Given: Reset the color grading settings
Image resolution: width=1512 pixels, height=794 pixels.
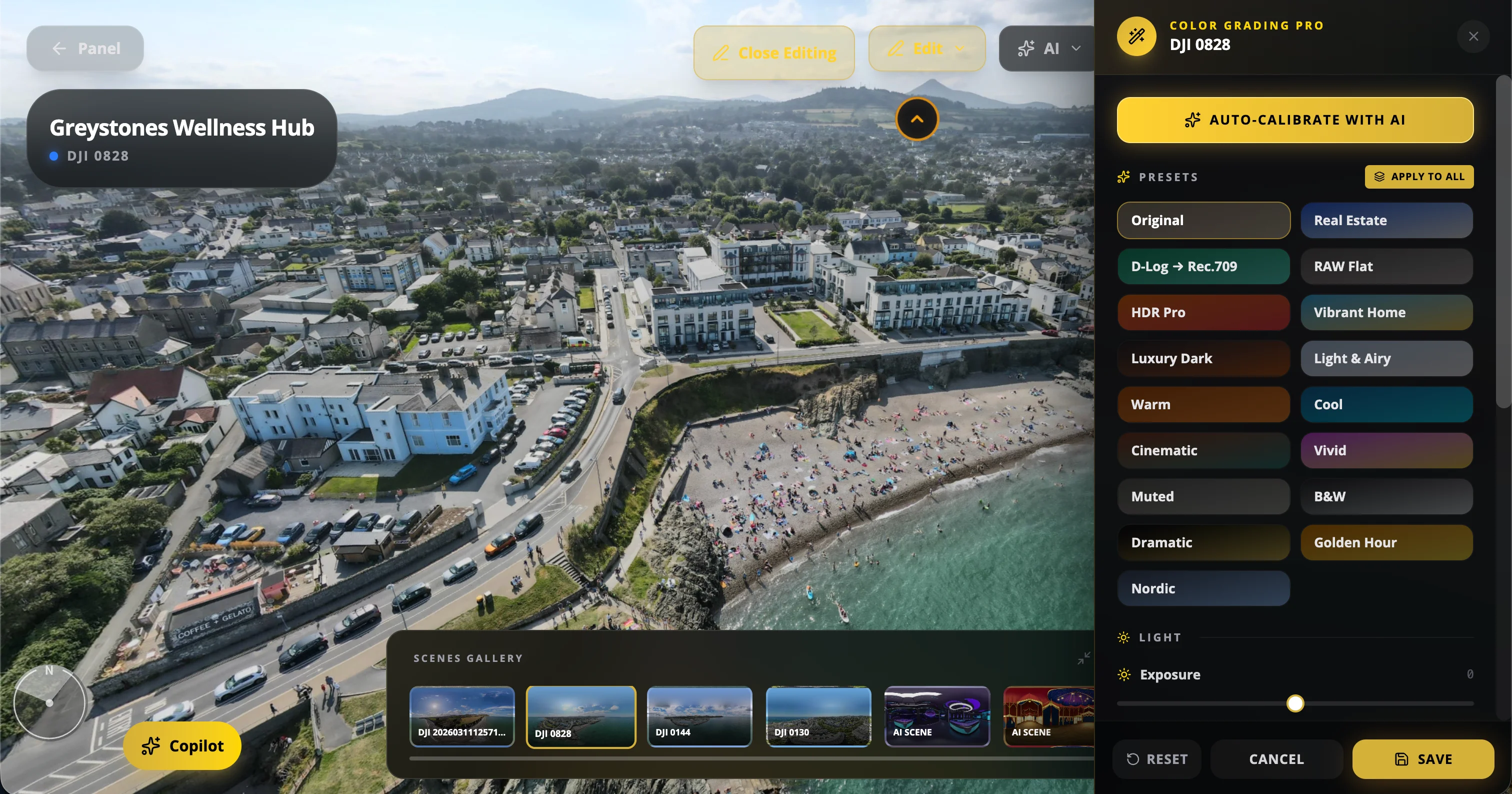Looking at the screenshot, I should (1156, 759).
